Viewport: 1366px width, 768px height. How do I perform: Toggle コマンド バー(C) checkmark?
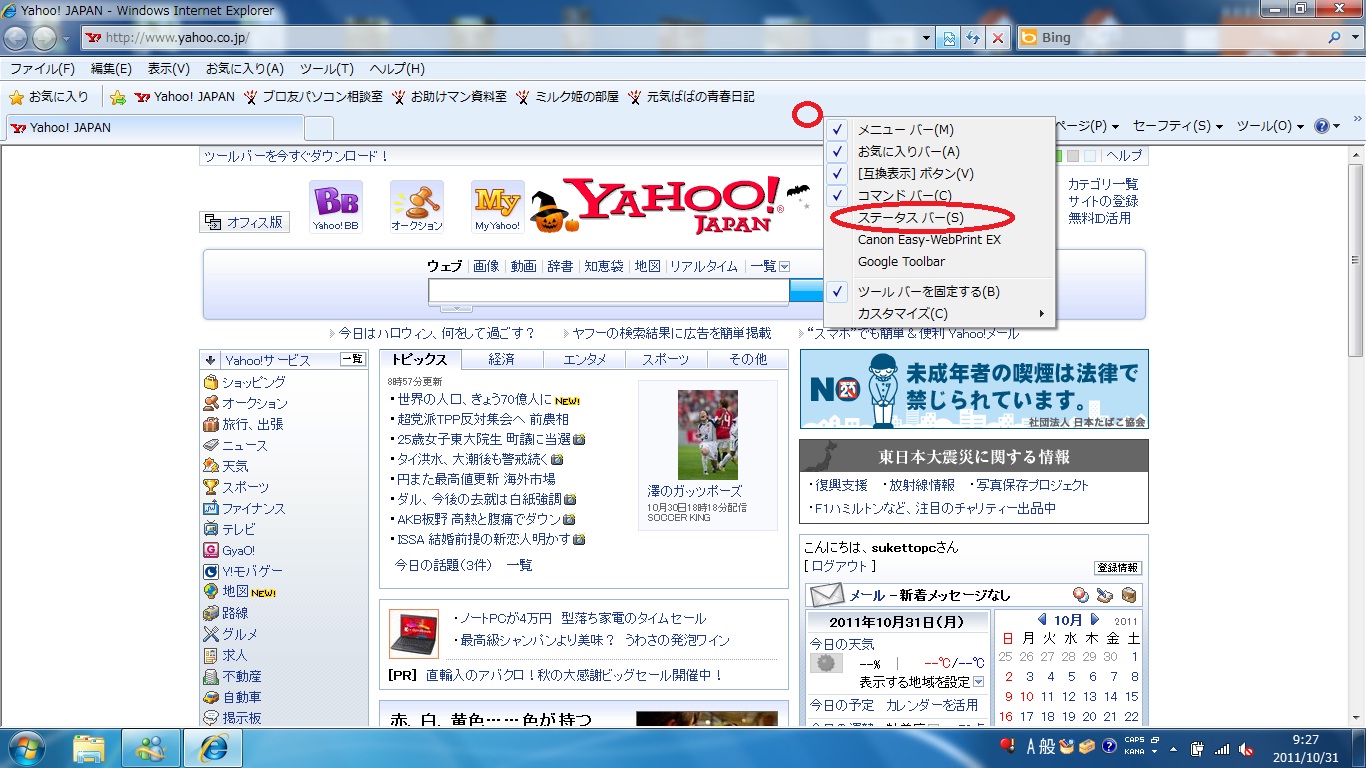click(x=838, y=196)
